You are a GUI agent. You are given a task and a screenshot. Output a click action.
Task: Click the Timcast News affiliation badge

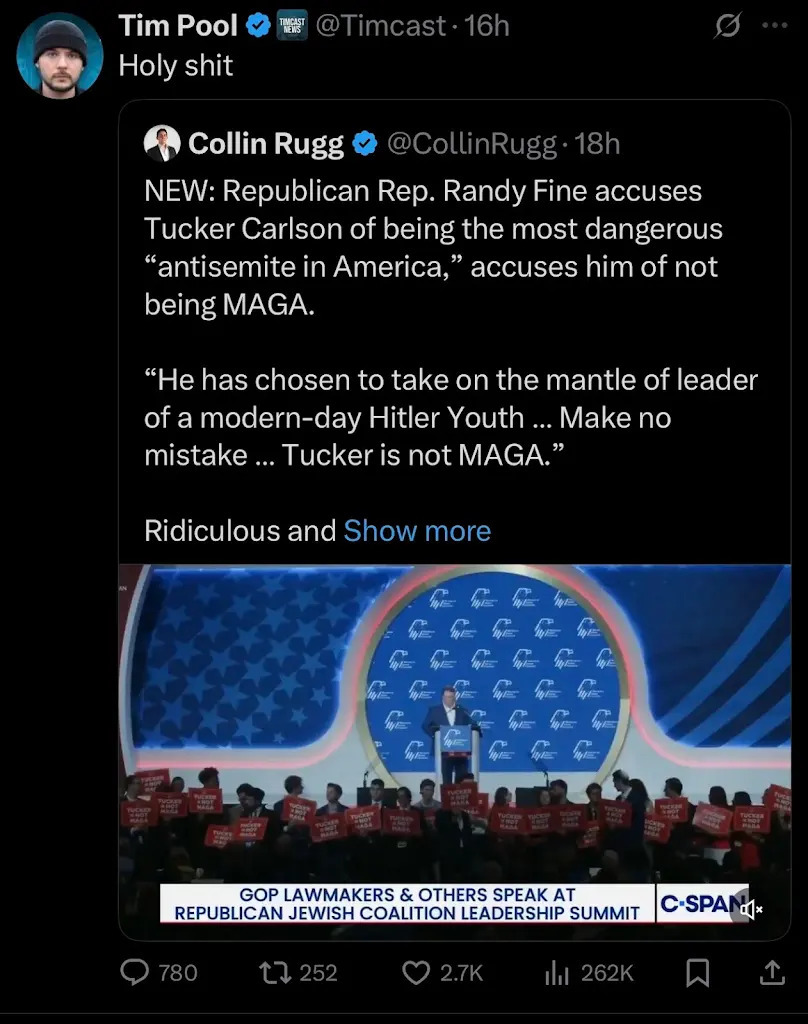(293, 27)
